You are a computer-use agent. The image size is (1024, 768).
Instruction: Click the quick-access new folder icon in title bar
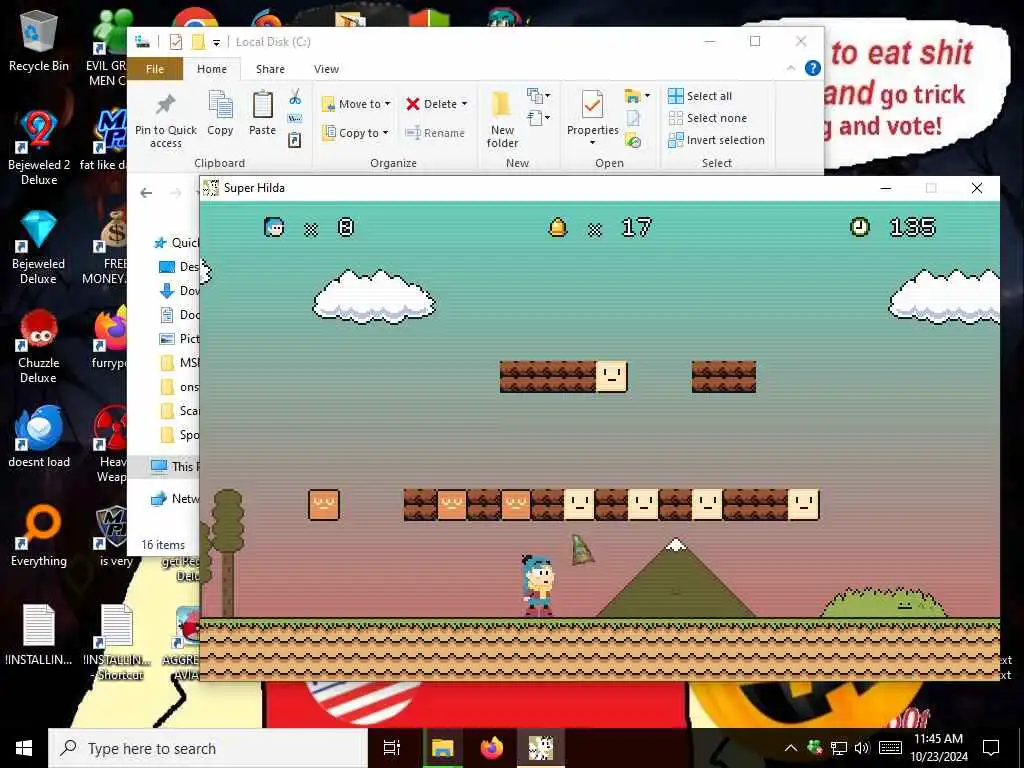(x=198, y=42)
